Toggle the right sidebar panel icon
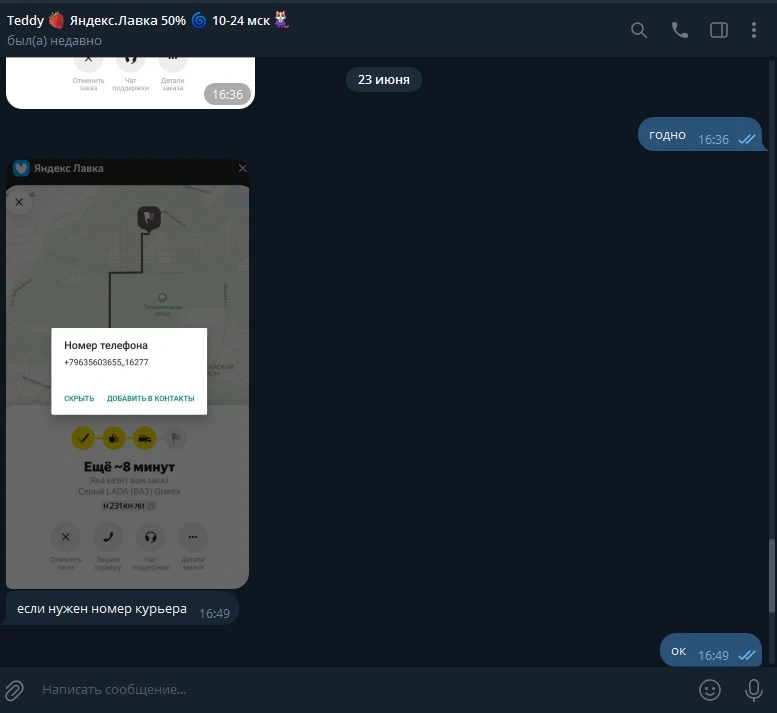The height and width of the screenshot is (713, 777). point(719,30)
